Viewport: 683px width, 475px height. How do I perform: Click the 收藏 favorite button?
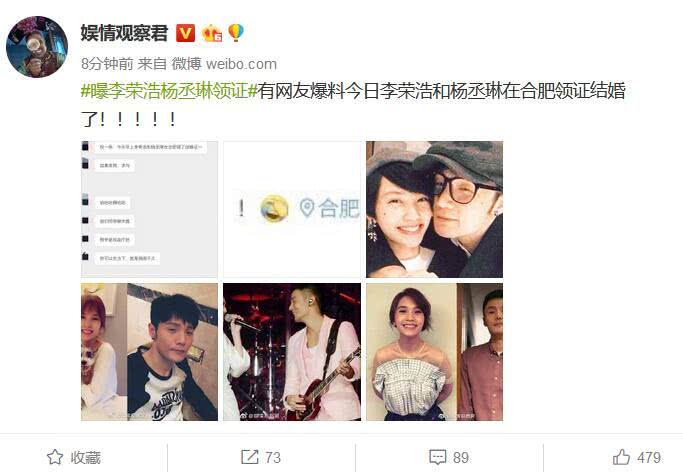[x=74, y=457]
